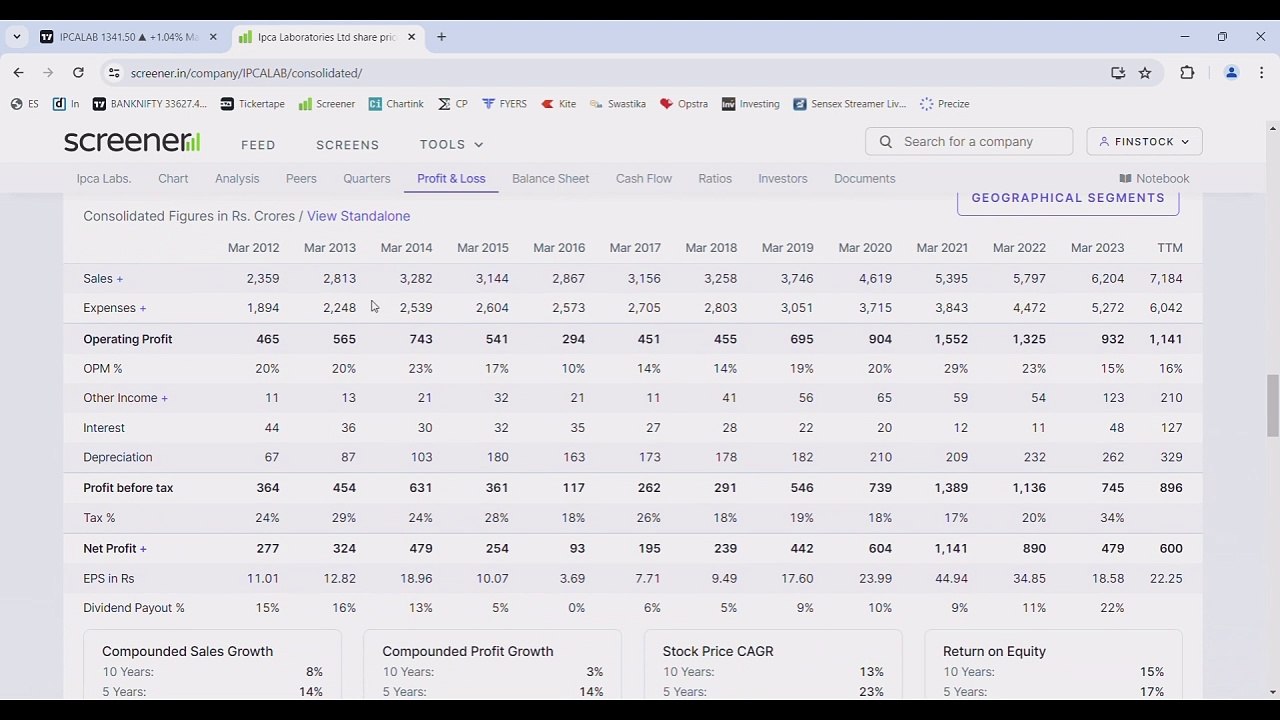This screenshot has height=720, width=1280.
Task: Click the company search field
Action: tap(969, 142)
